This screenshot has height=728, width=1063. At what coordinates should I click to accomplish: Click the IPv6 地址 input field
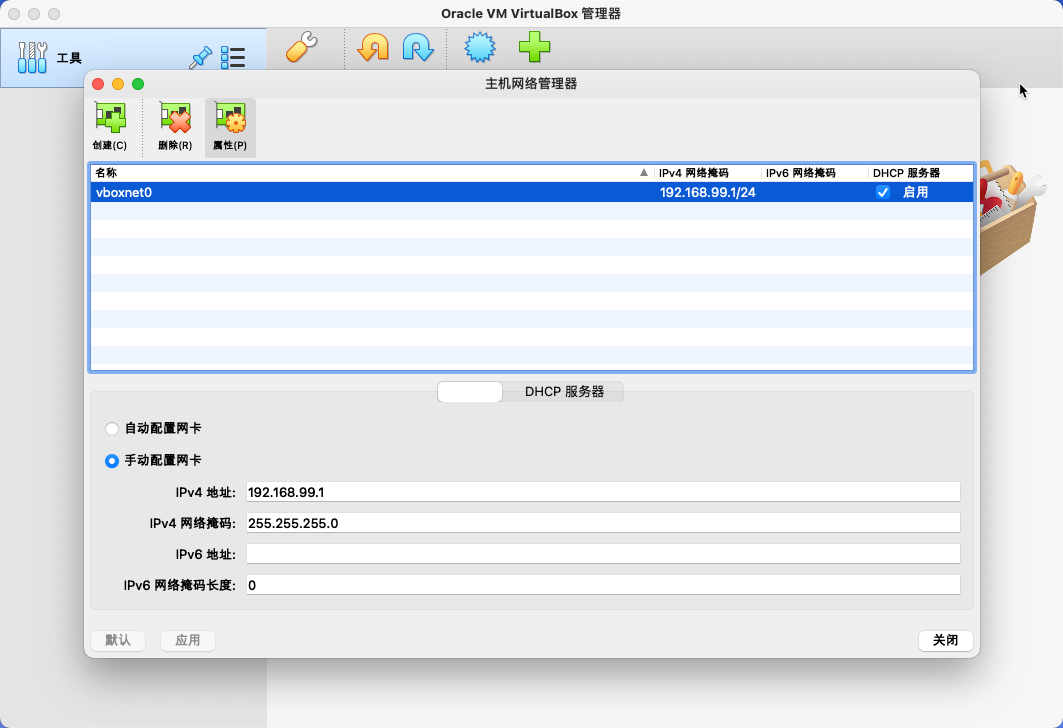pyautogui.click(x=603, y=554)
